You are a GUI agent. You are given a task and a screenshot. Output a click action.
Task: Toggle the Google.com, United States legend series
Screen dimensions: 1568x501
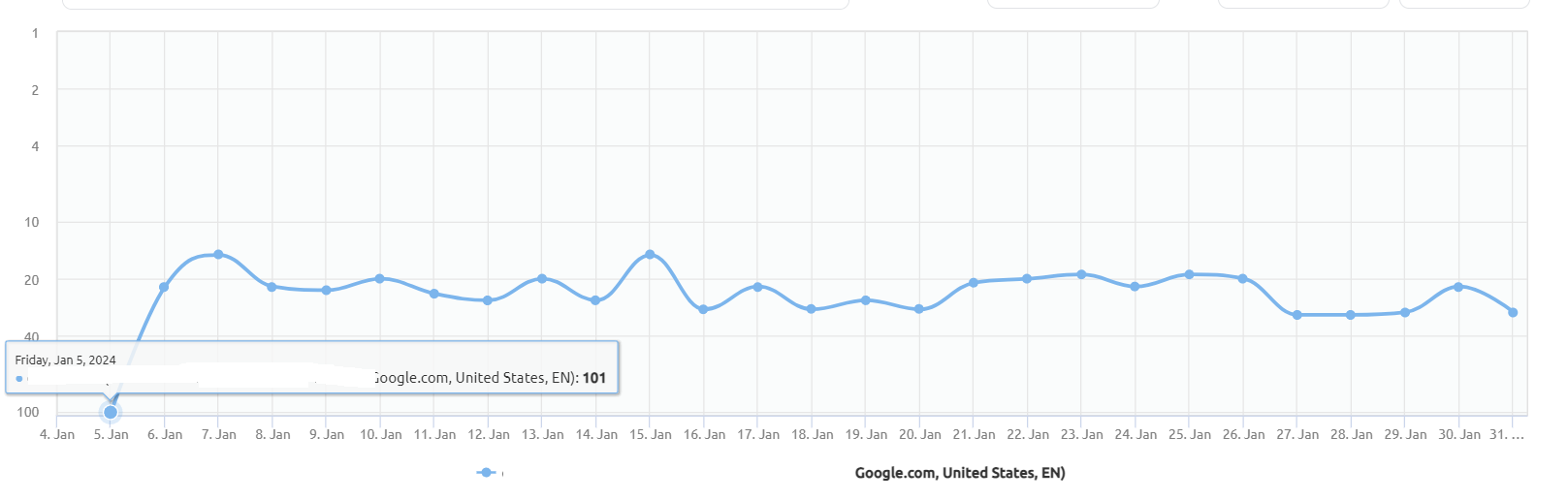(x=959, y=473)
